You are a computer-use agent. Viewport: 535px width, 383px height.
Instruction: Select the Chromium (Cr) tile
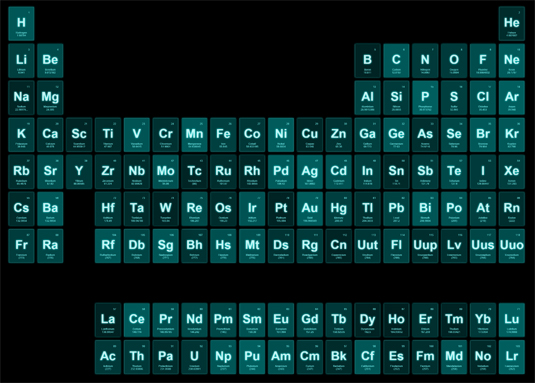coord(165,135)
